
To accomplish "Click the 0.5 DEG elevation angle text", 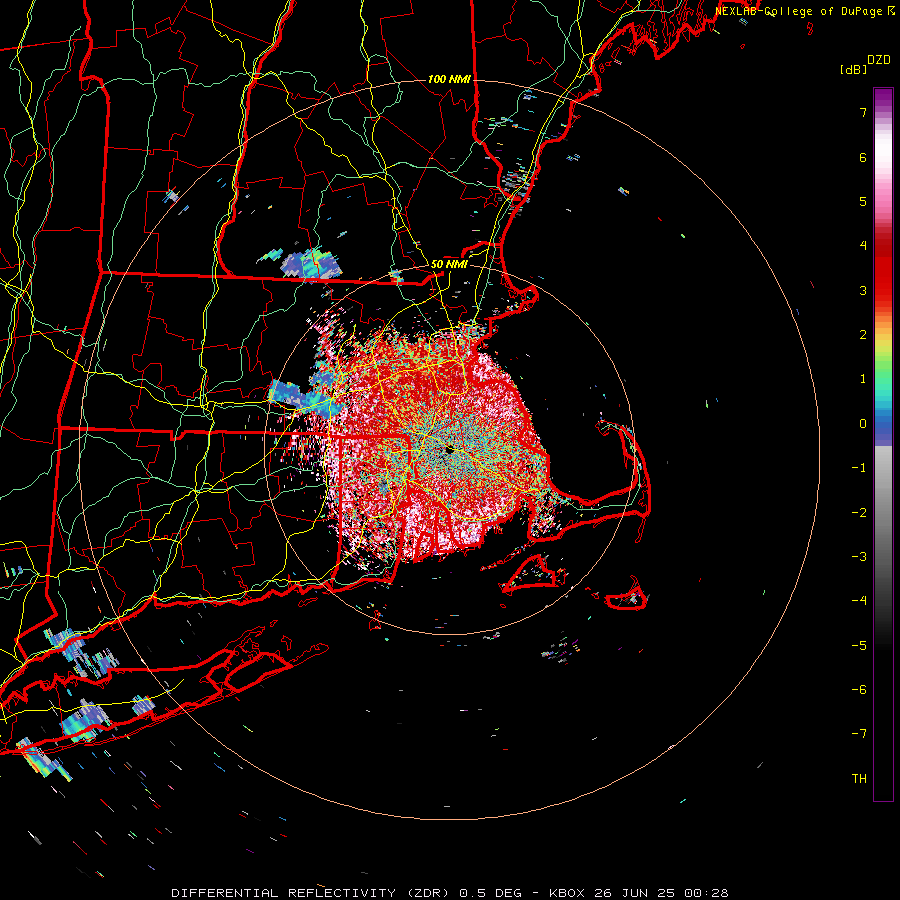I will point(491,893).
